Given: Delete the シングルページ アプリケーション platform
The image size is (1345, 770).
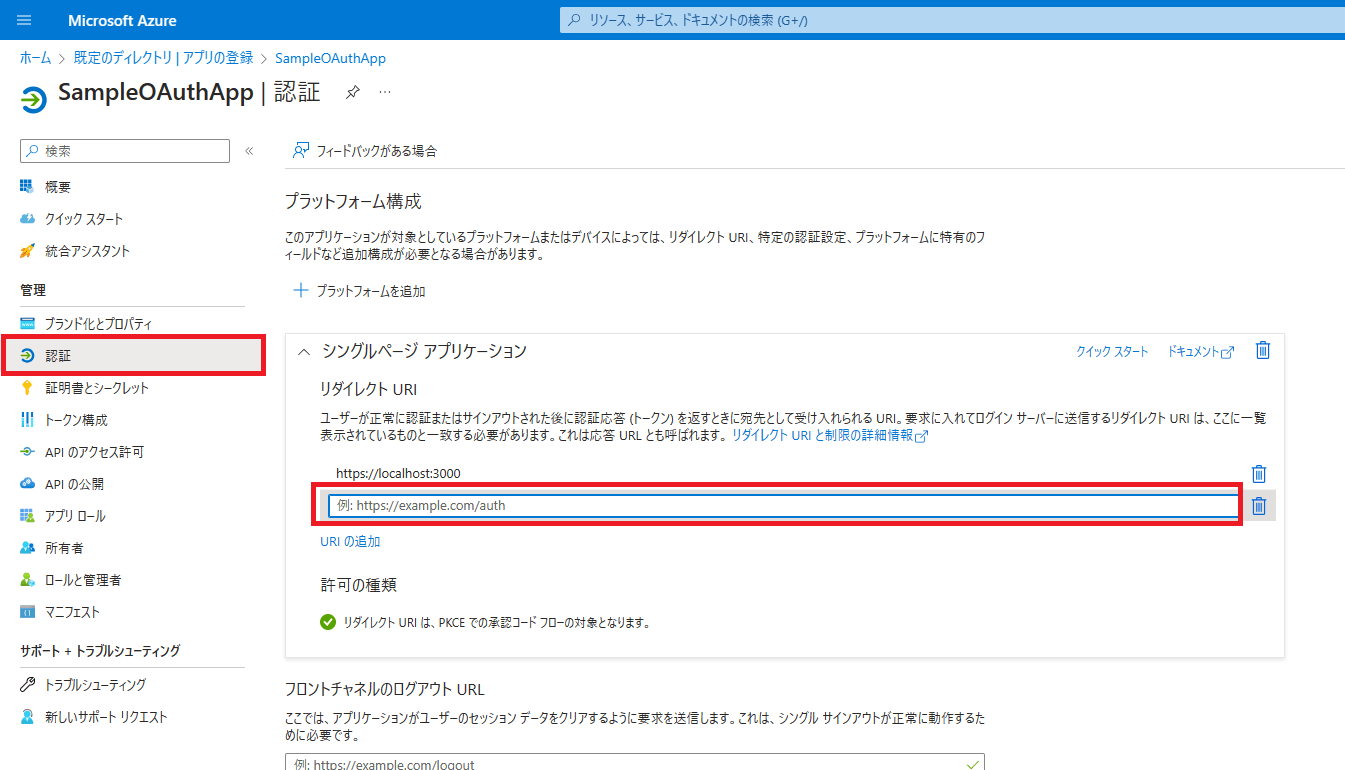Looking at the screenshot, I should click(1263, 350).
